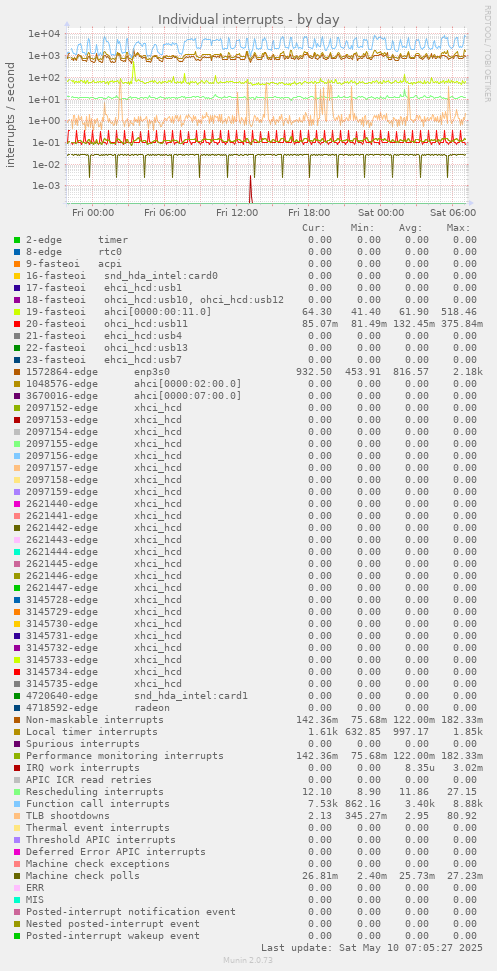Viewport: 497px width, 971px height.
Task: Click the blue swatch next to 8-edge rtc0
Action: pos(17,251)
